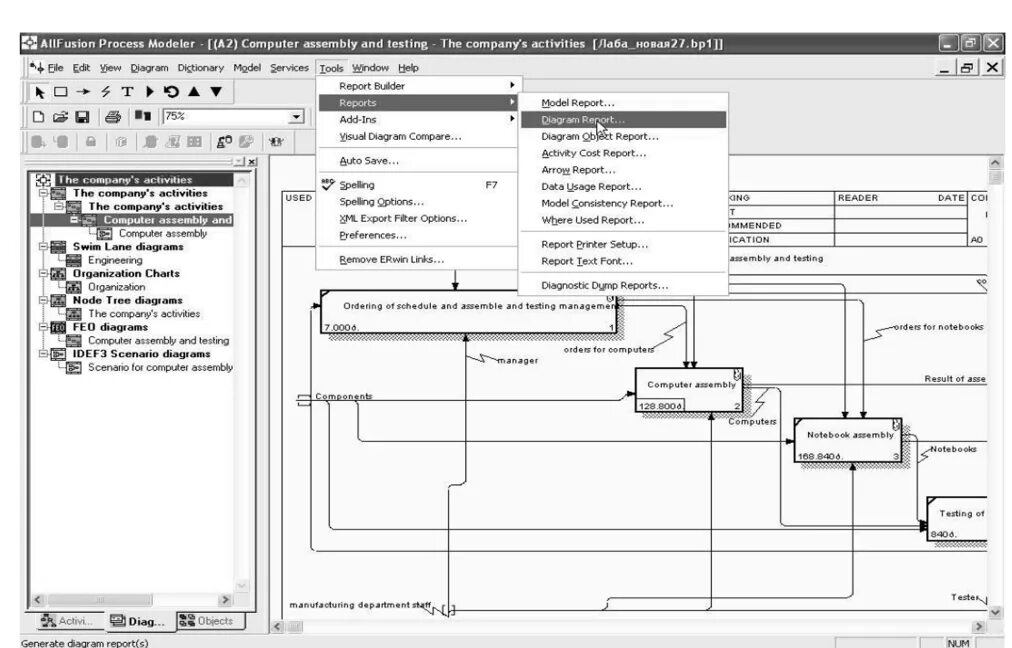This screenshot has height=648, width=1012.
Task: Select Computer assembly and testing under FEO
Action: (x=158, y=340)
